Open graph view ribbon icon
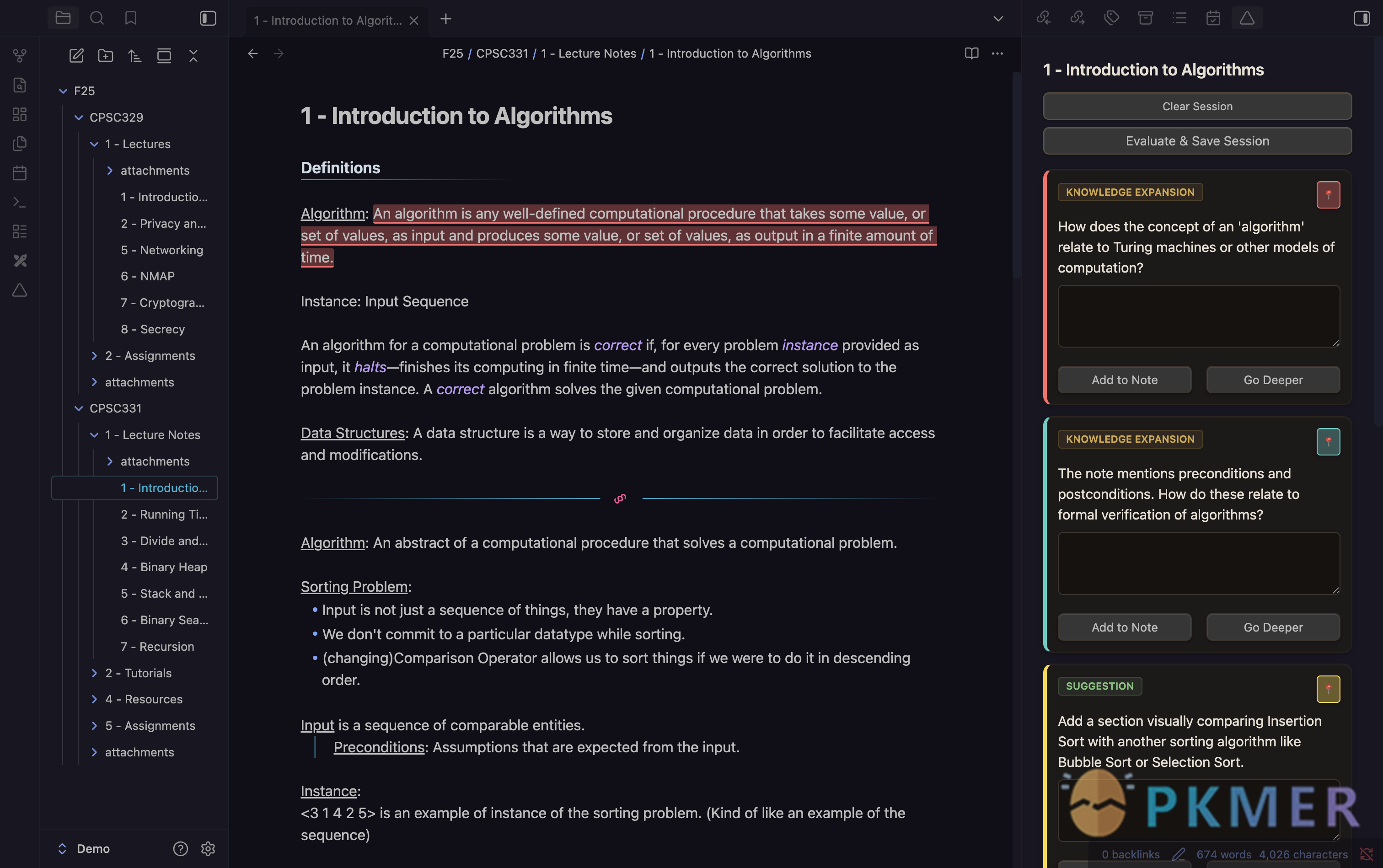The height and width of the screenshot is (868, 1383). click(20, 56)
